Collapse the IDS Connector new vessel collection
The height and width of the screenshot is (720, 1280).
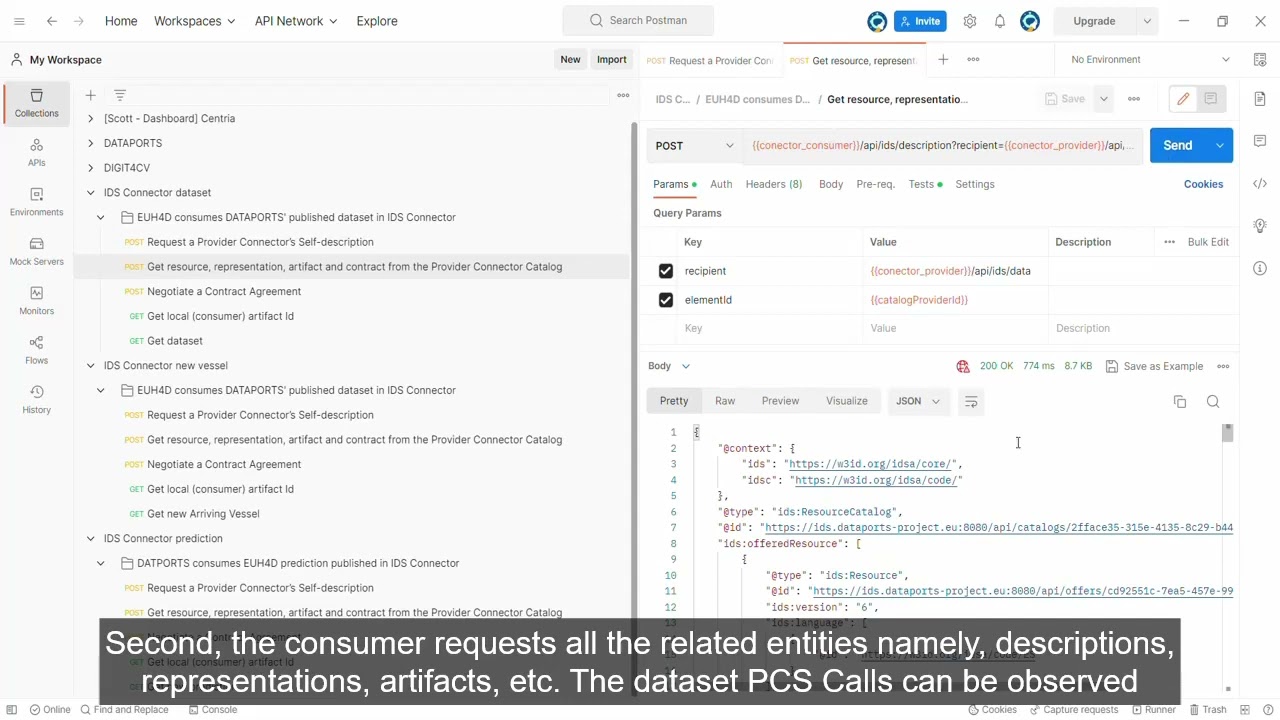point(90,366)
